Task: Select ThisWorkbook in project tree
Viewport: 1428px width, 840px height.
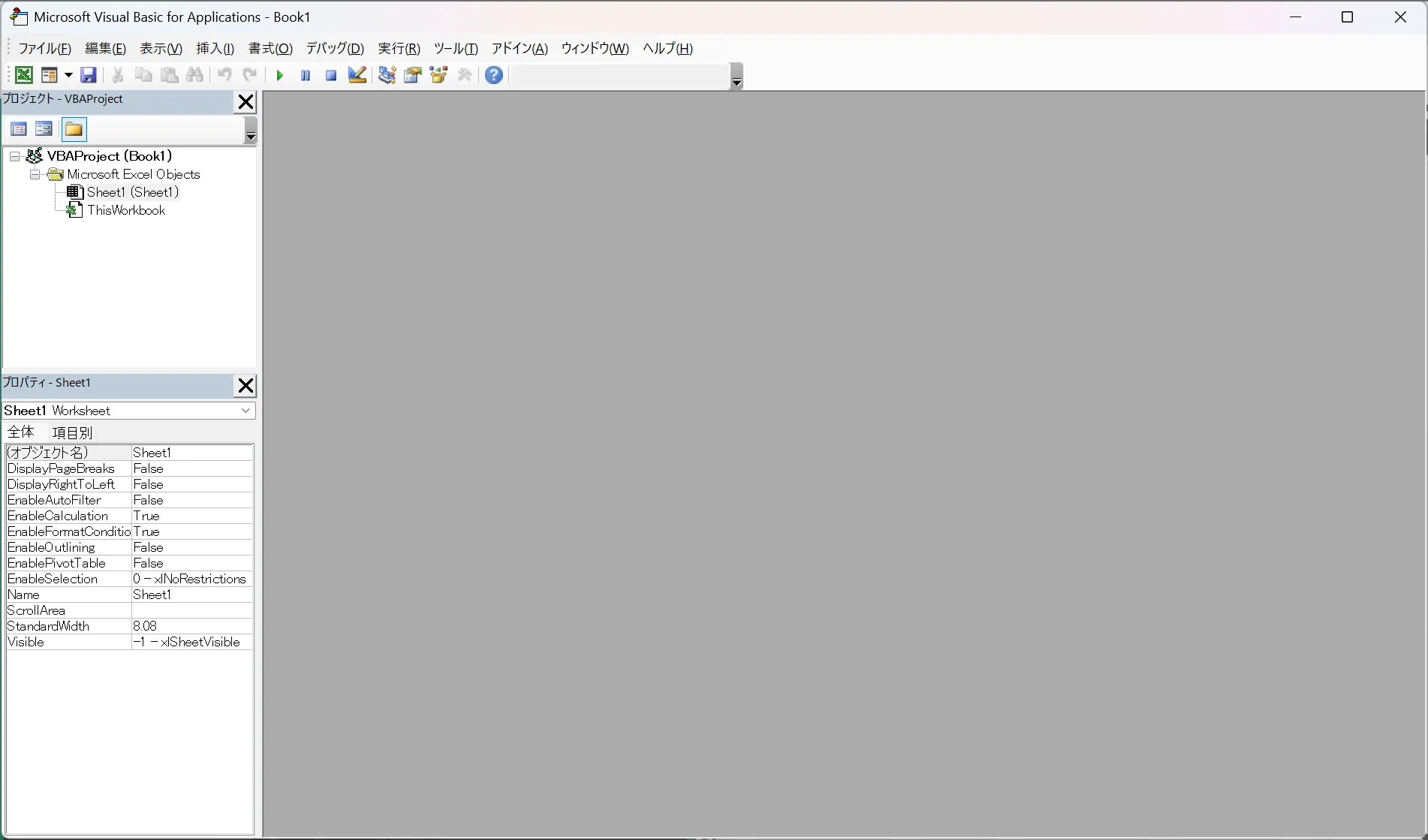Action: point(125,210)
